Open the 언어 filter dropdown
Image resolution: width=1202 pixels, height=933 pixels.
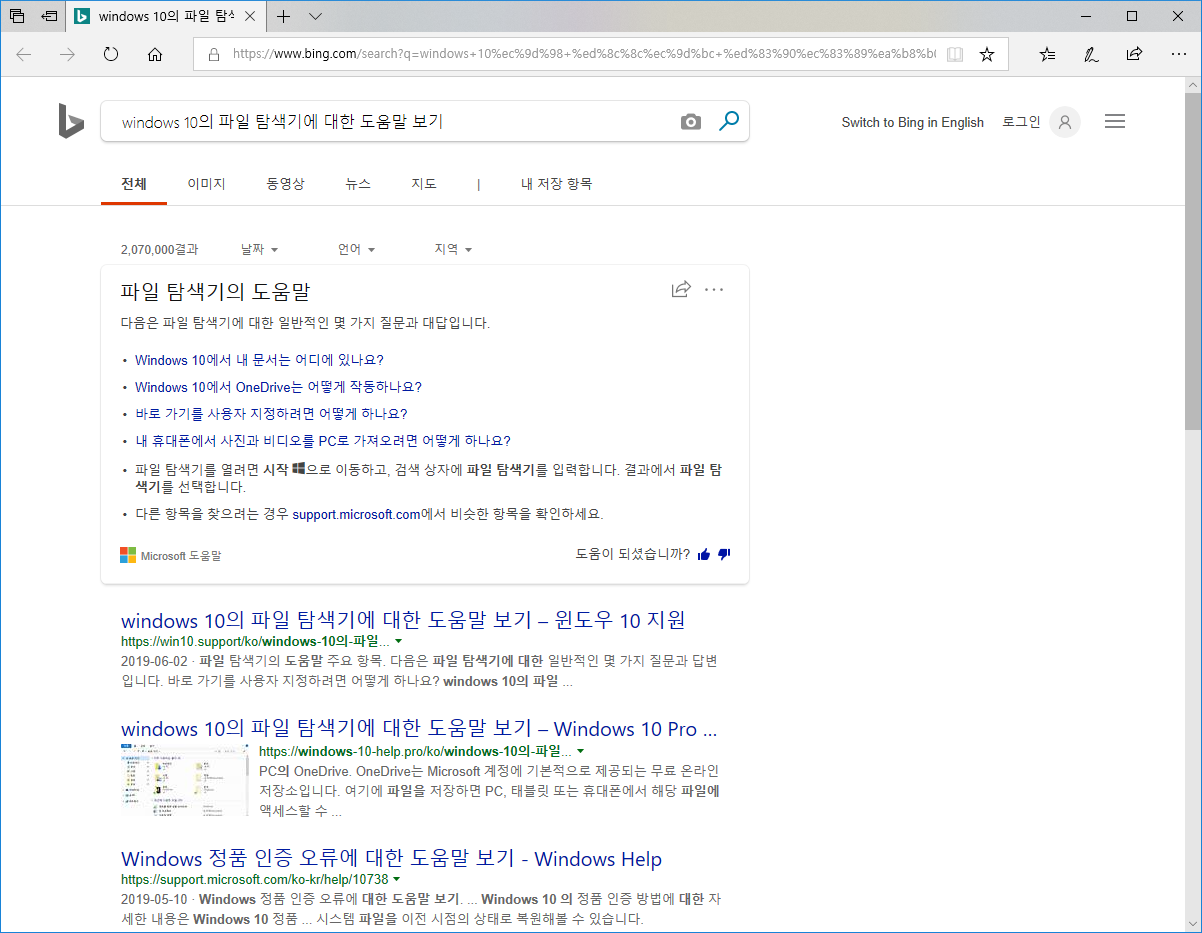click(x=356, y=249)
